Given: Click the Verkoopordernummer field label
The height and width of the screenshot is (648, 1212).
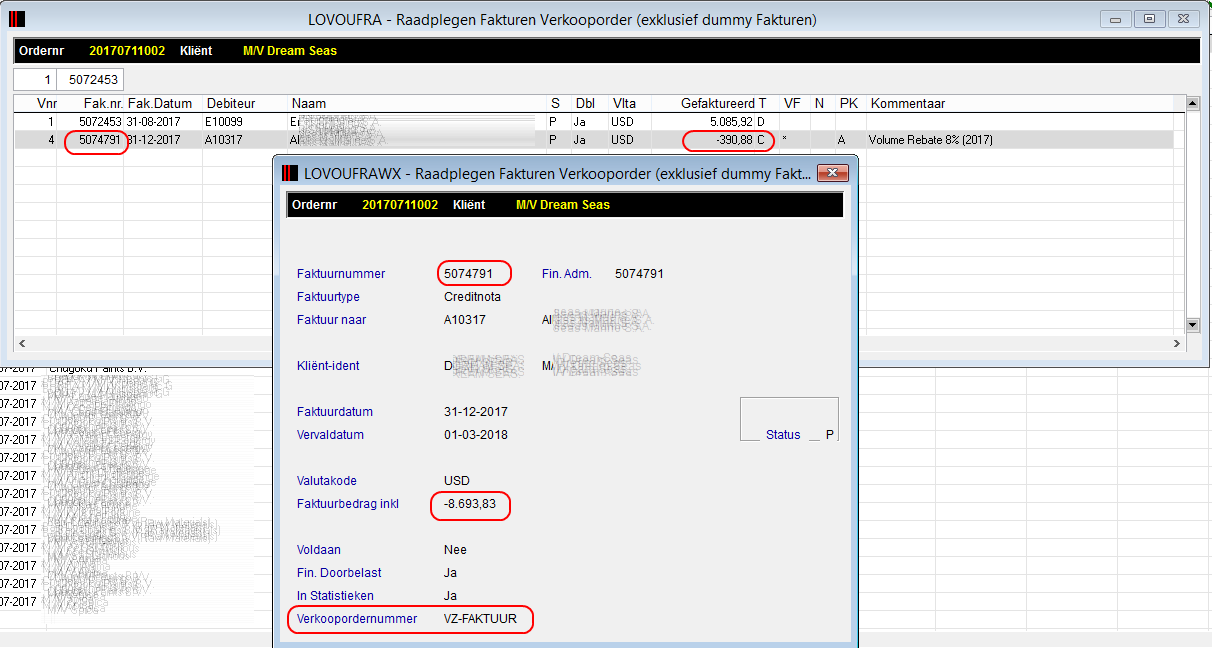Looking at the screenshot, I should (359, 619).
